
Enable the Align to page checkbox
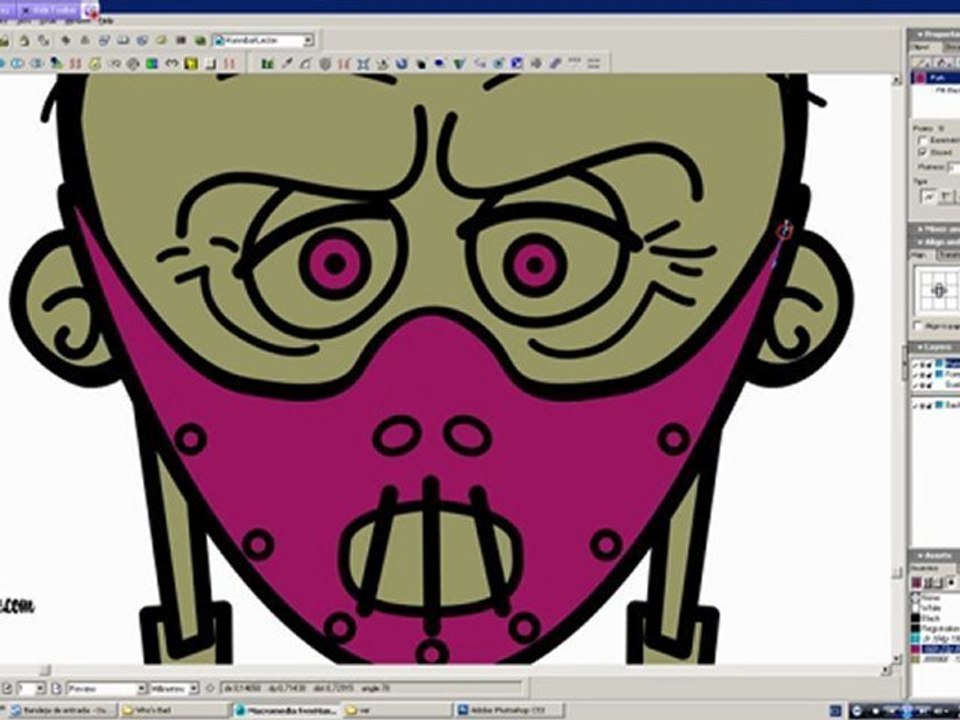point(918,326)
